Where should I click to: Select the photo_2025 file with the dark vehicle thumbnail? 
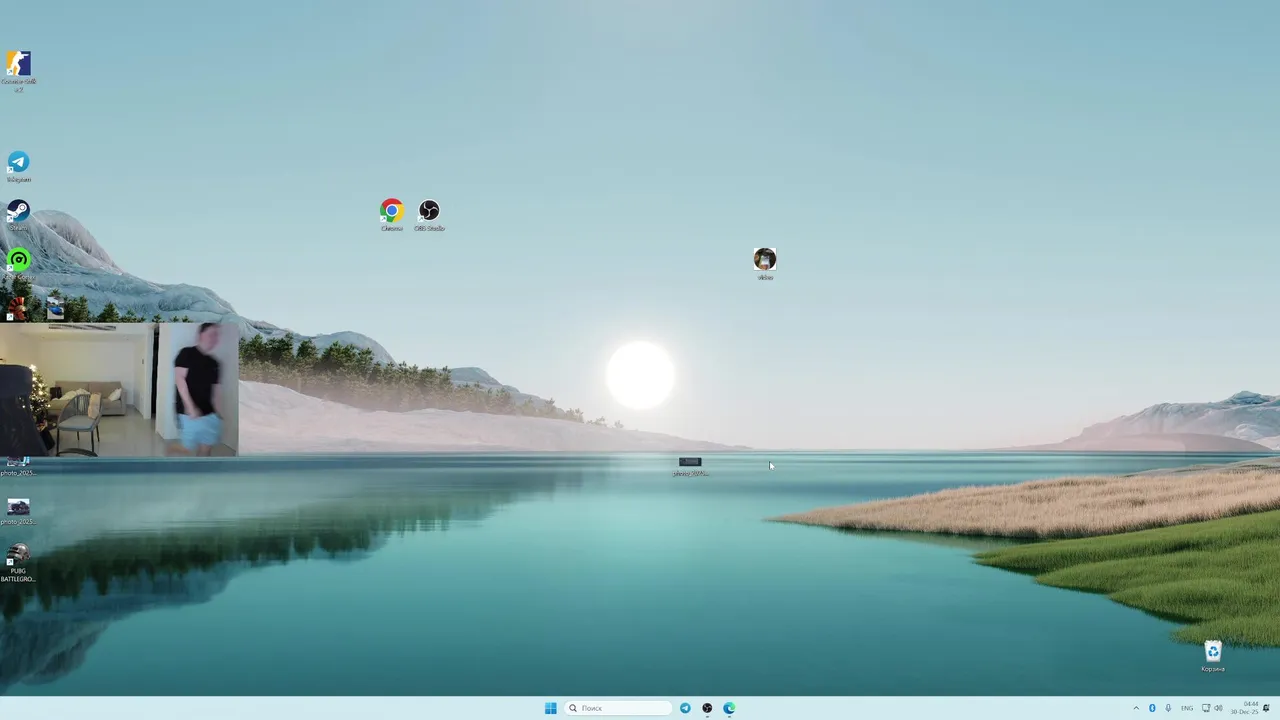(x=18, y=512)
